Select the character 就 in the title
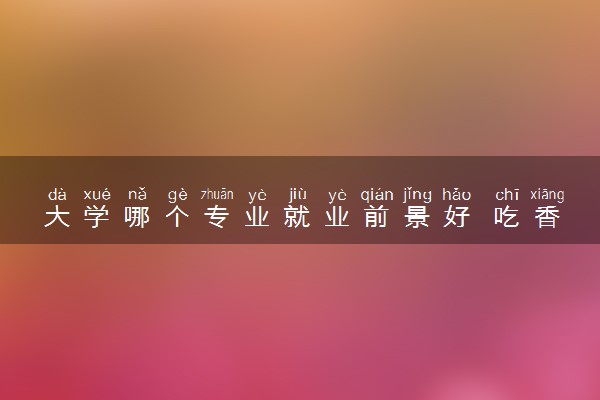Screen dimensions: 600x400 [x=297, y=217]
